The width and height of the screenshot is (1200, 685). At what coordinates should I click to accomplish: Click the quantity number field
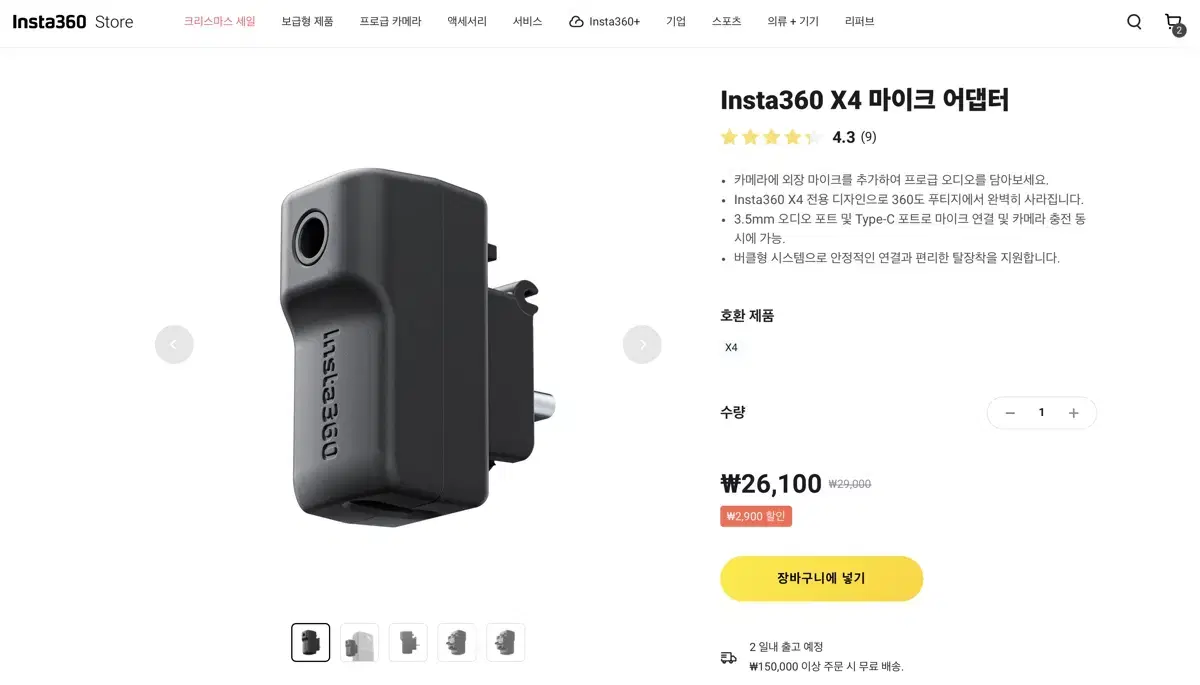pyautogui.click(x=1041, y=413)
